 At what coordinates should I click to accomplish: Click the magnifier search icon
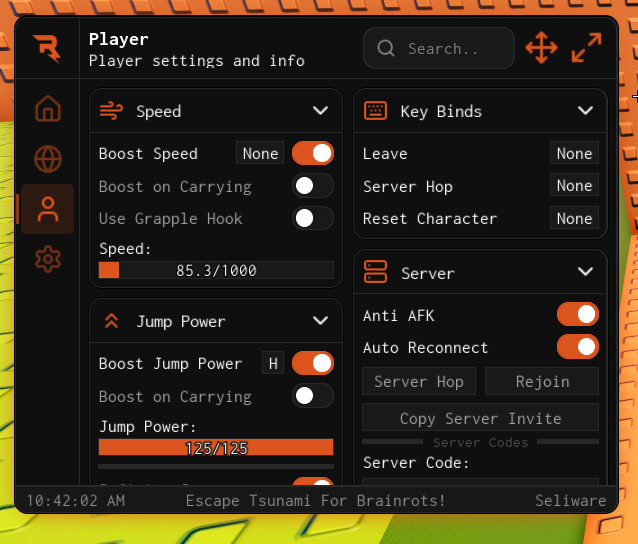click(x=386, y=48)
